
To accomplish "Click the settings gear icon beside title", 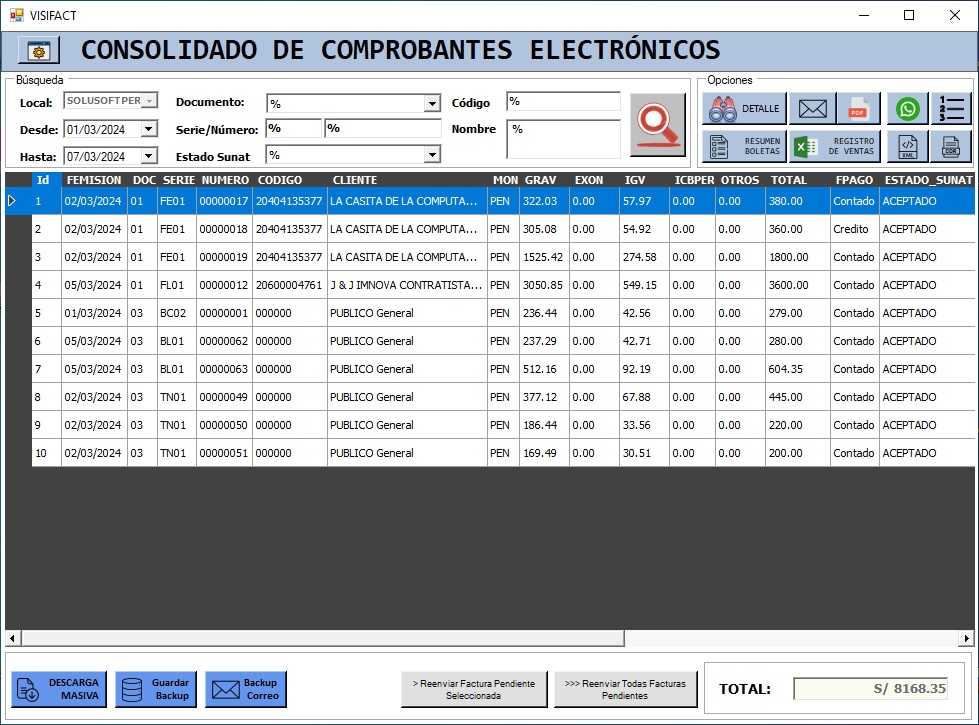I will [39, 50].
